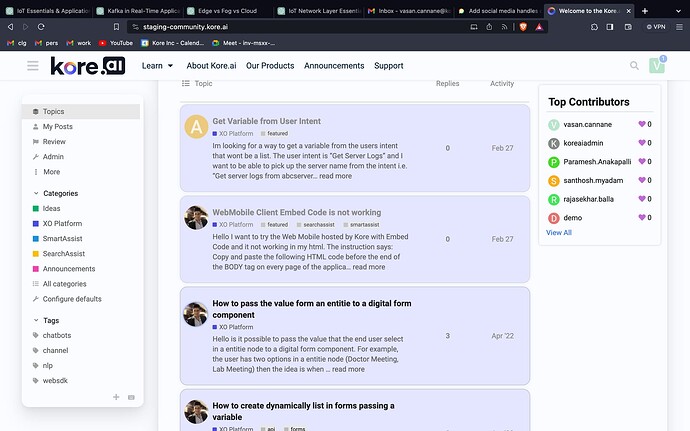Click the yellow SearchAssist category swatch

[36, 254]
